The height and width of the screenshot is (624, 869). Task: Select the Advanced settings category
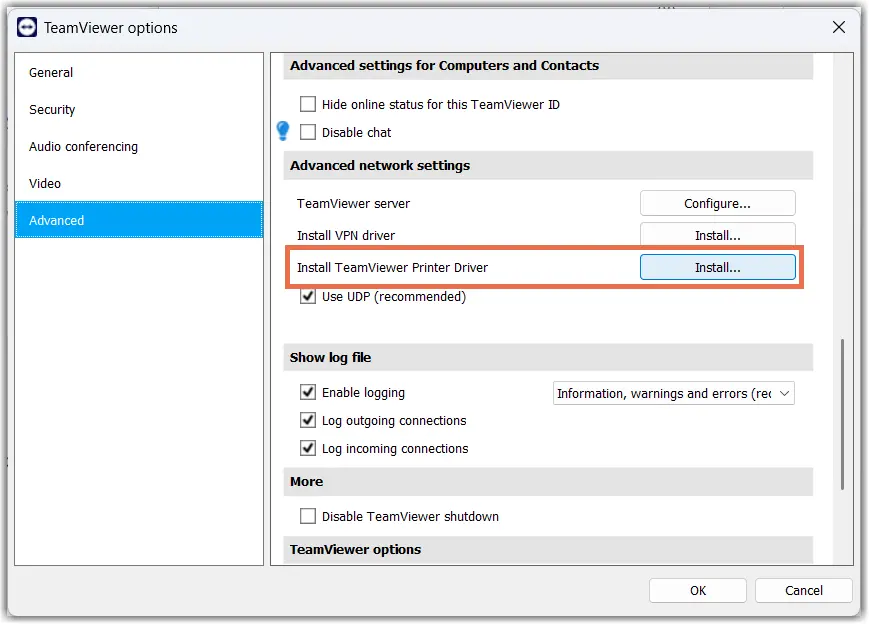[x=139, y=220]
